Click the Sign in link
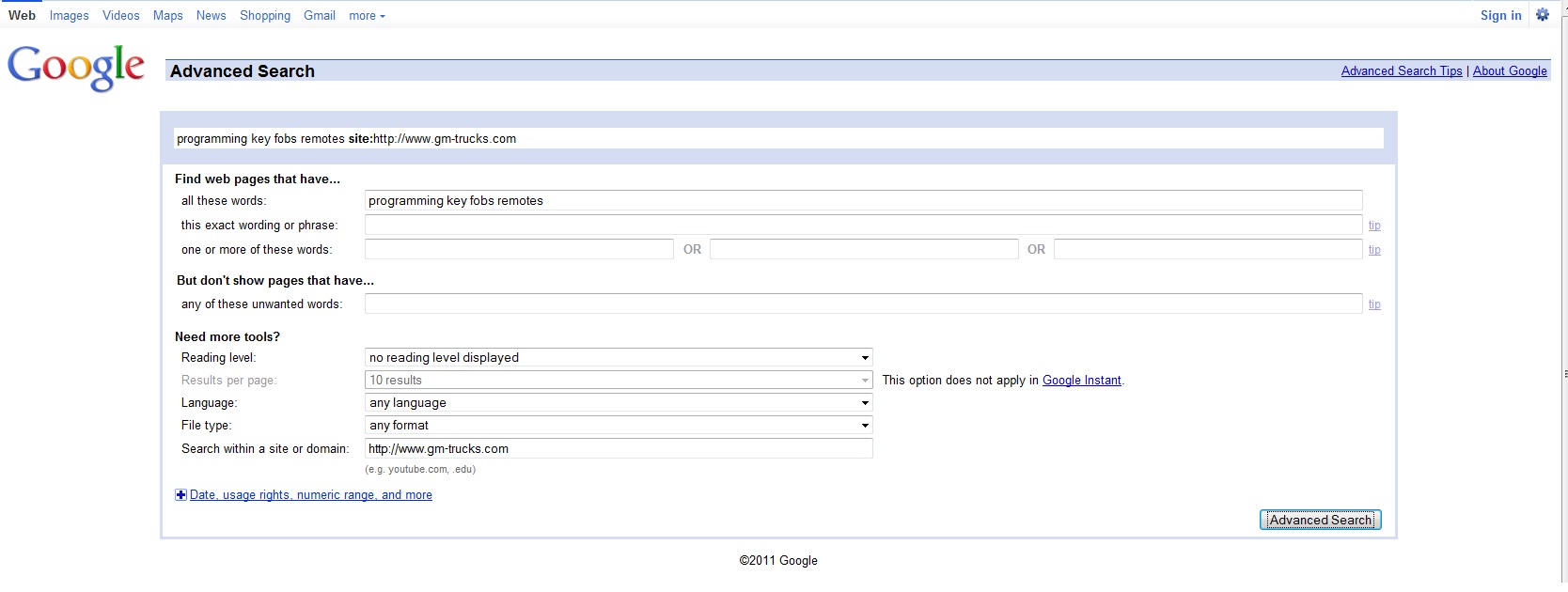 (1500, 15)
